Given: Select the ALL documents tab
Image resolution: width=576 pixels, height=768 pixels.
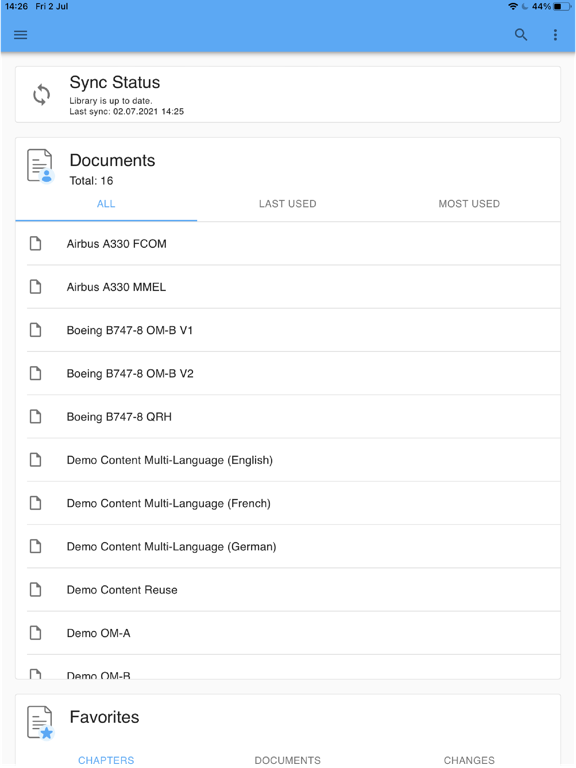Looking at the screenshot, I should click(106, 204).
